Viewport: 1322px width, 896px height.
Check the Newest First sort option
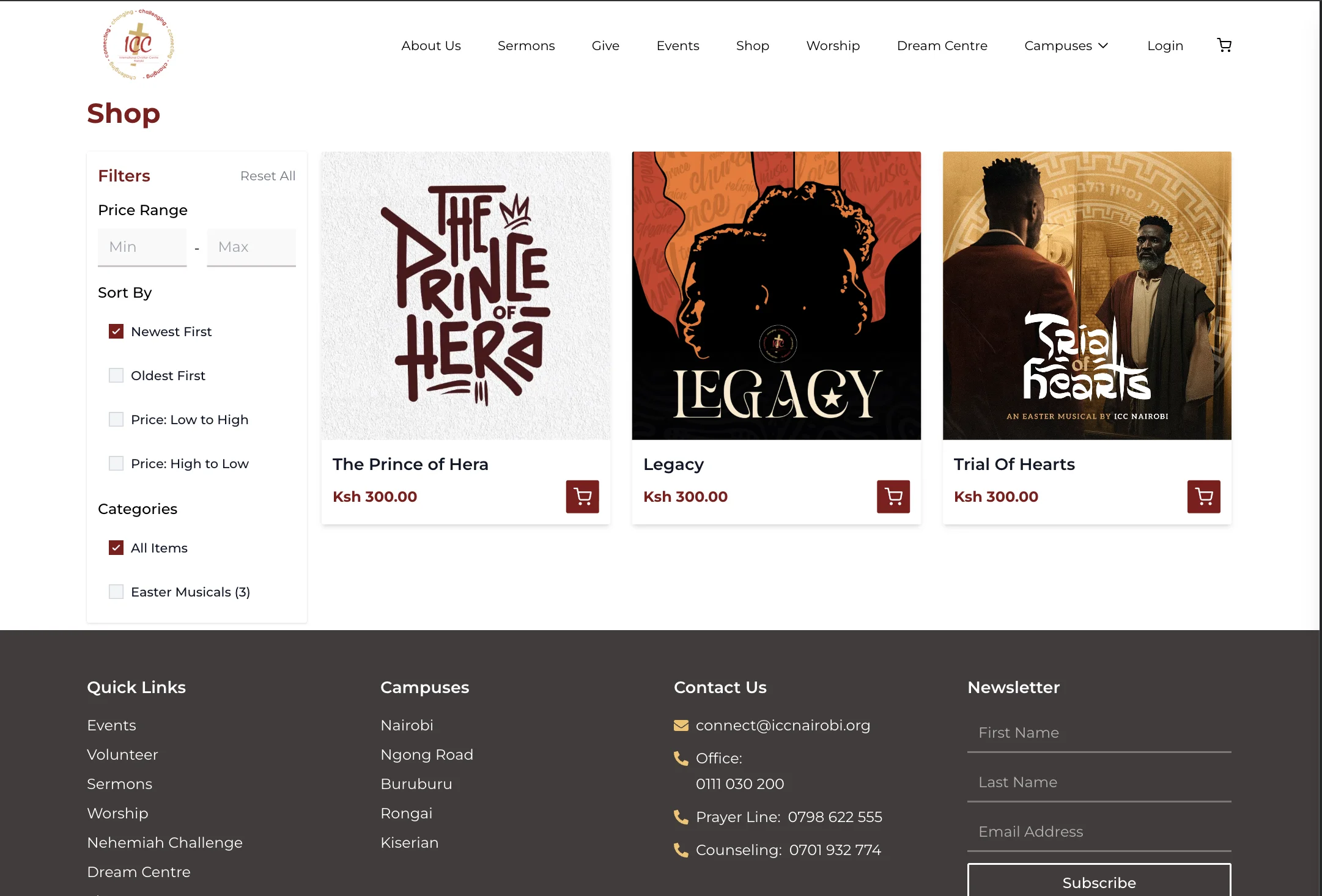(x=116, y=331)
